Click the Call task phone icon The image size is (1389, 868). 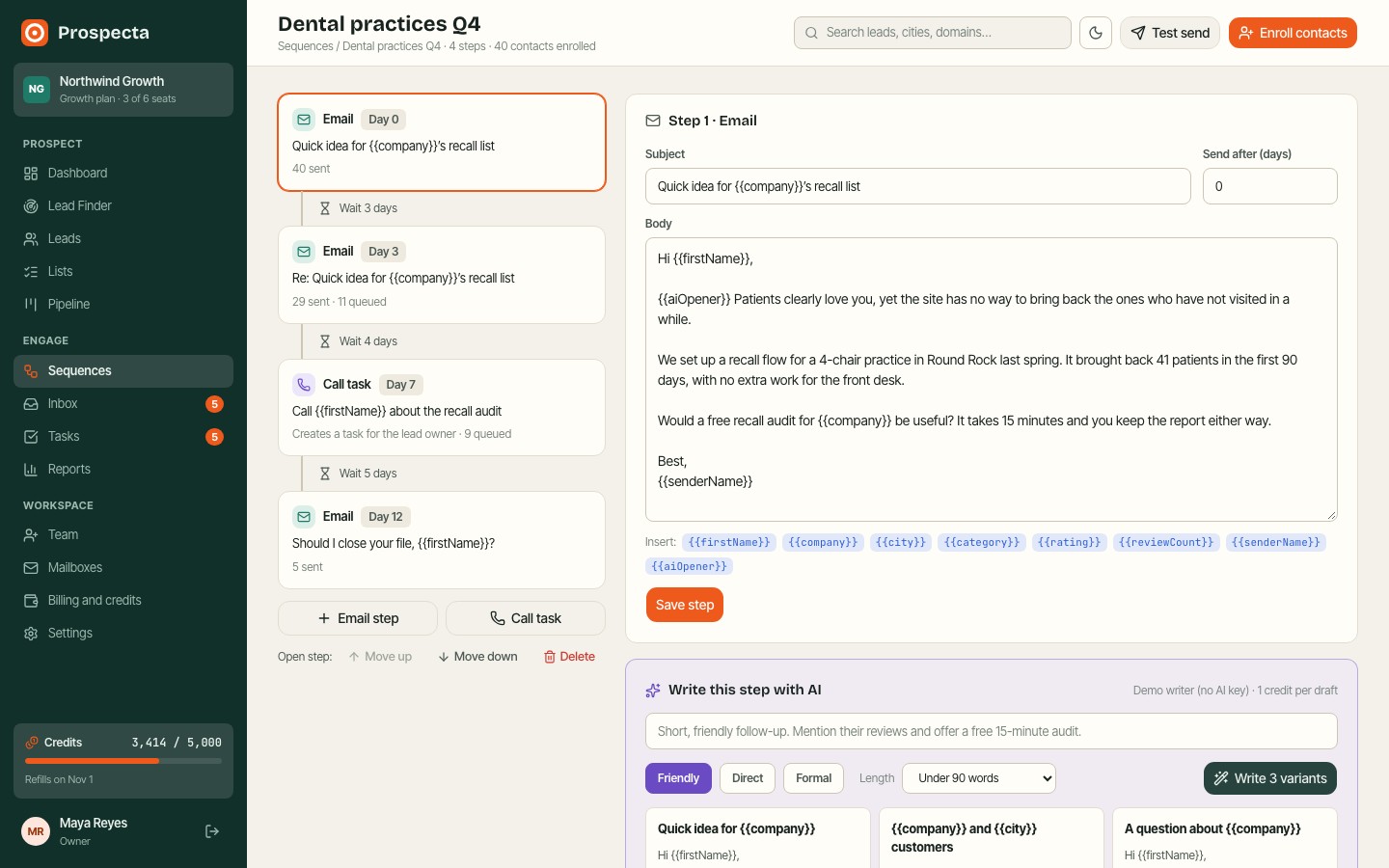pyautogui.click(x=304, y=385)
